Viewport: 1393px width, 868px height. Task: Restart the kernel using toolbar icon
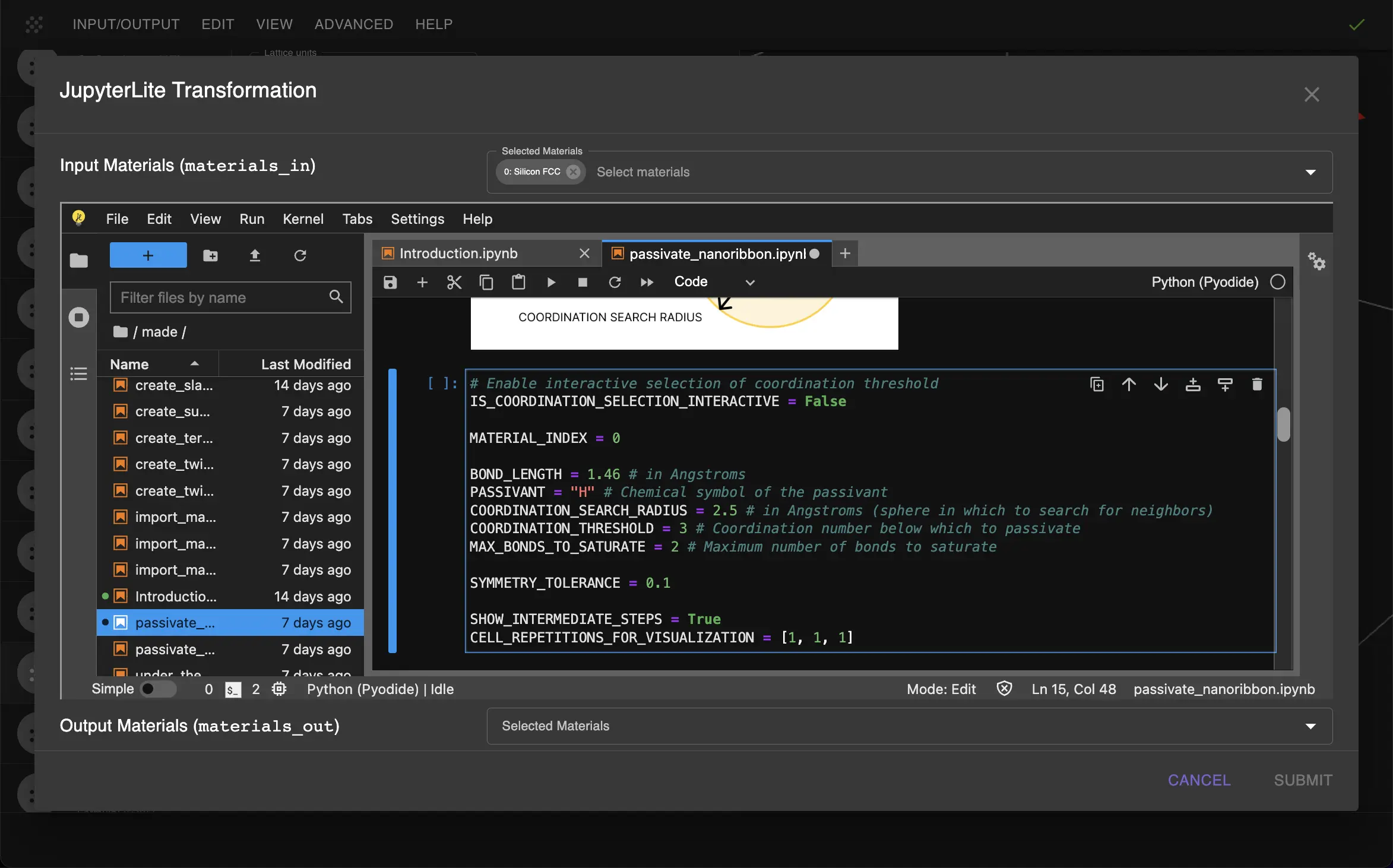point(615,282)
